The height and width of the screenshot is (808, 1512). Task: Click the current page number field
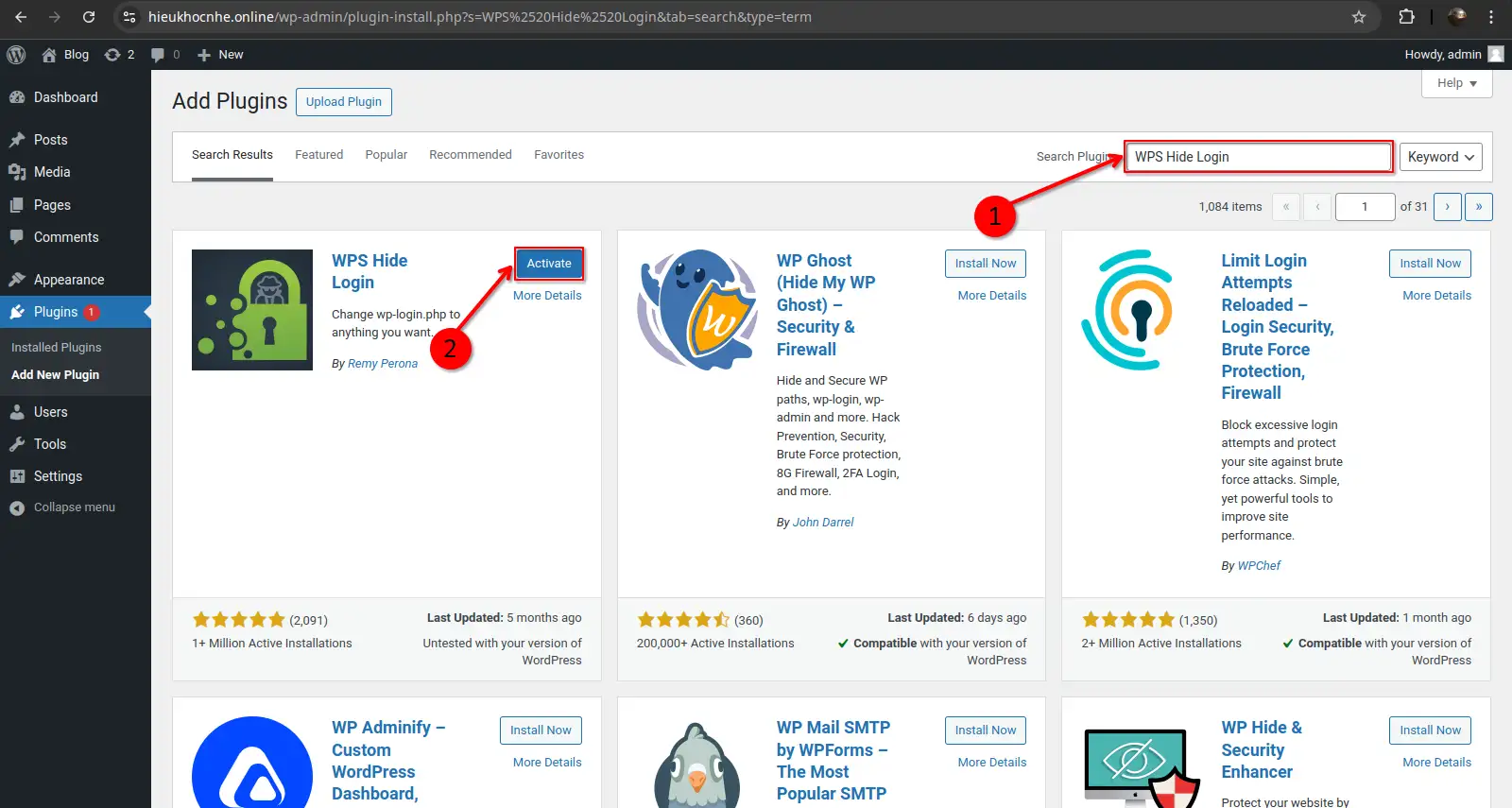tap(1365, 207)
